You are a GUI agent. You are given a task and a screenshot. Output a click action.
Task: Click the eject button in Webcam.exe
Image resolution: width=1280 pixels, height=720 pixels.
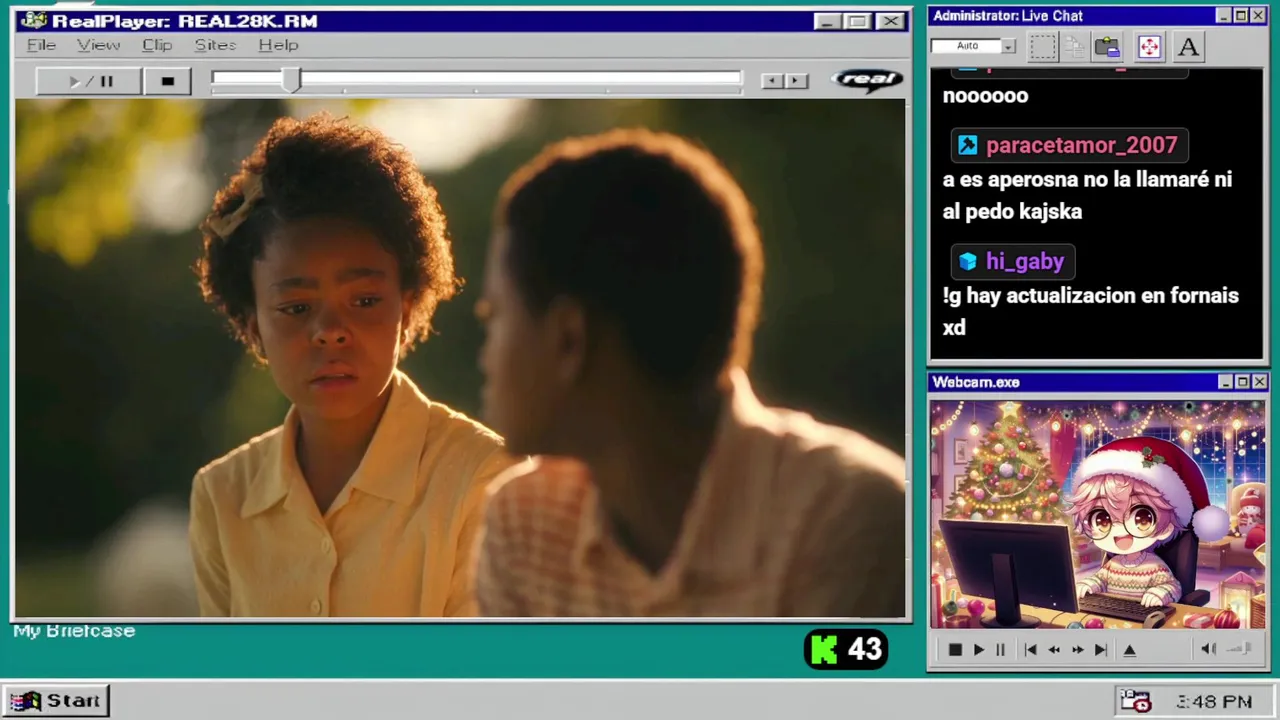pyautogui.click(x=1130, y=650)
